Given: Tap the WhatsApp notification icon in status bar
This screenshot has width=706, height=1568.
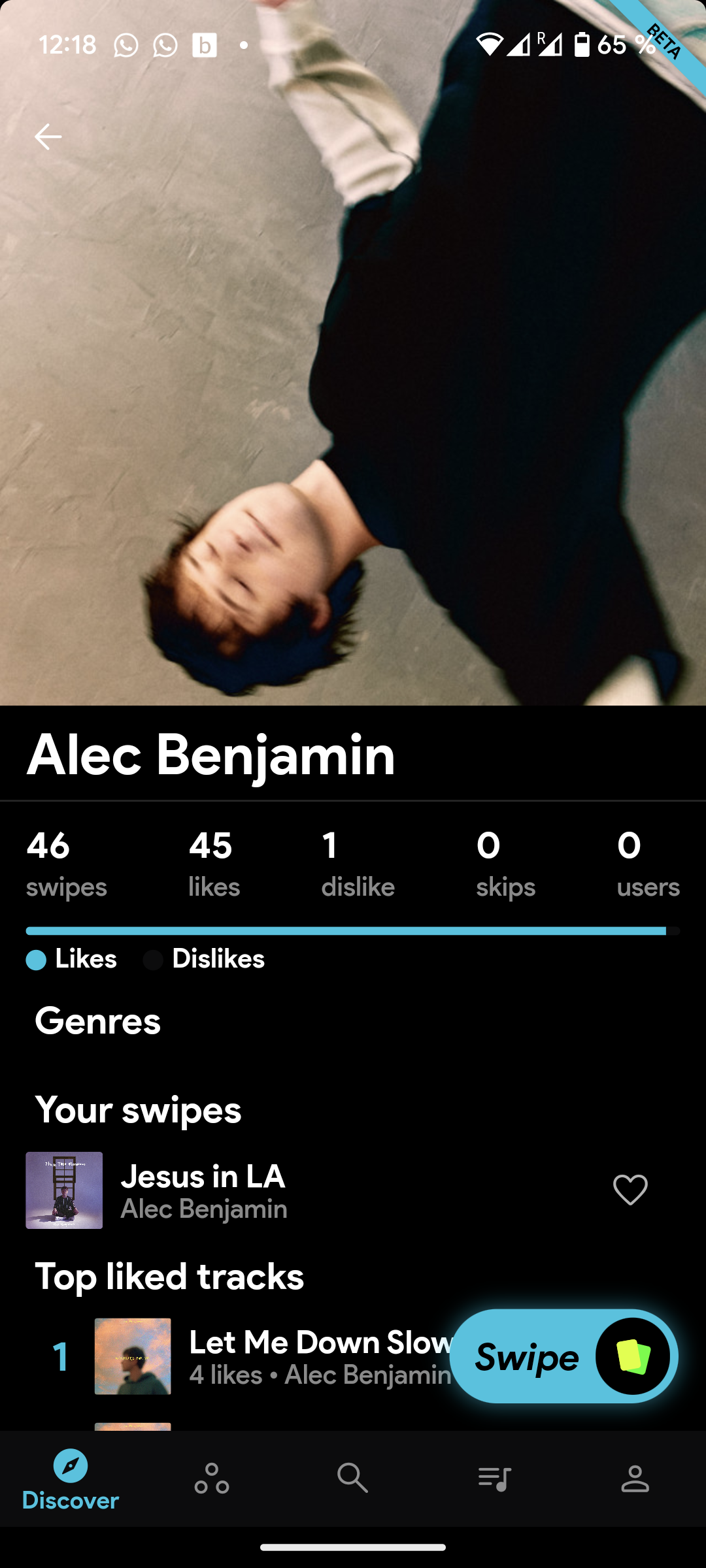Looking at the screenshot, I should tap(126, 45).
